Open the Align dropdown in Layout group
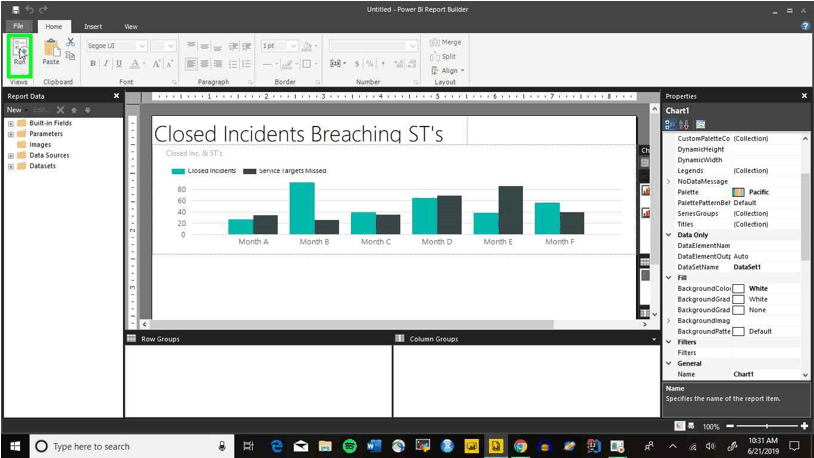The height and width of the screenshot is (458, 814). point(447,71)
